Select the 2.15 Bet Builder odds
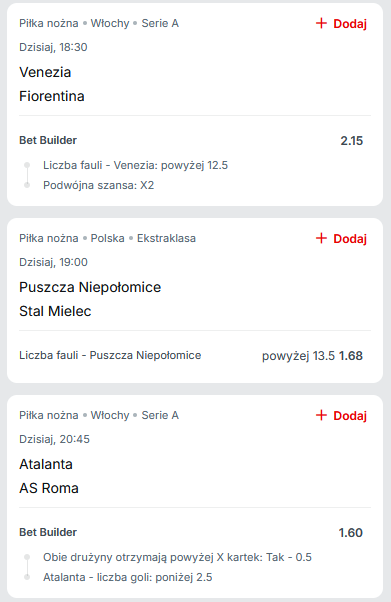This screenshot has width=391, height=602. coord(351,141)
